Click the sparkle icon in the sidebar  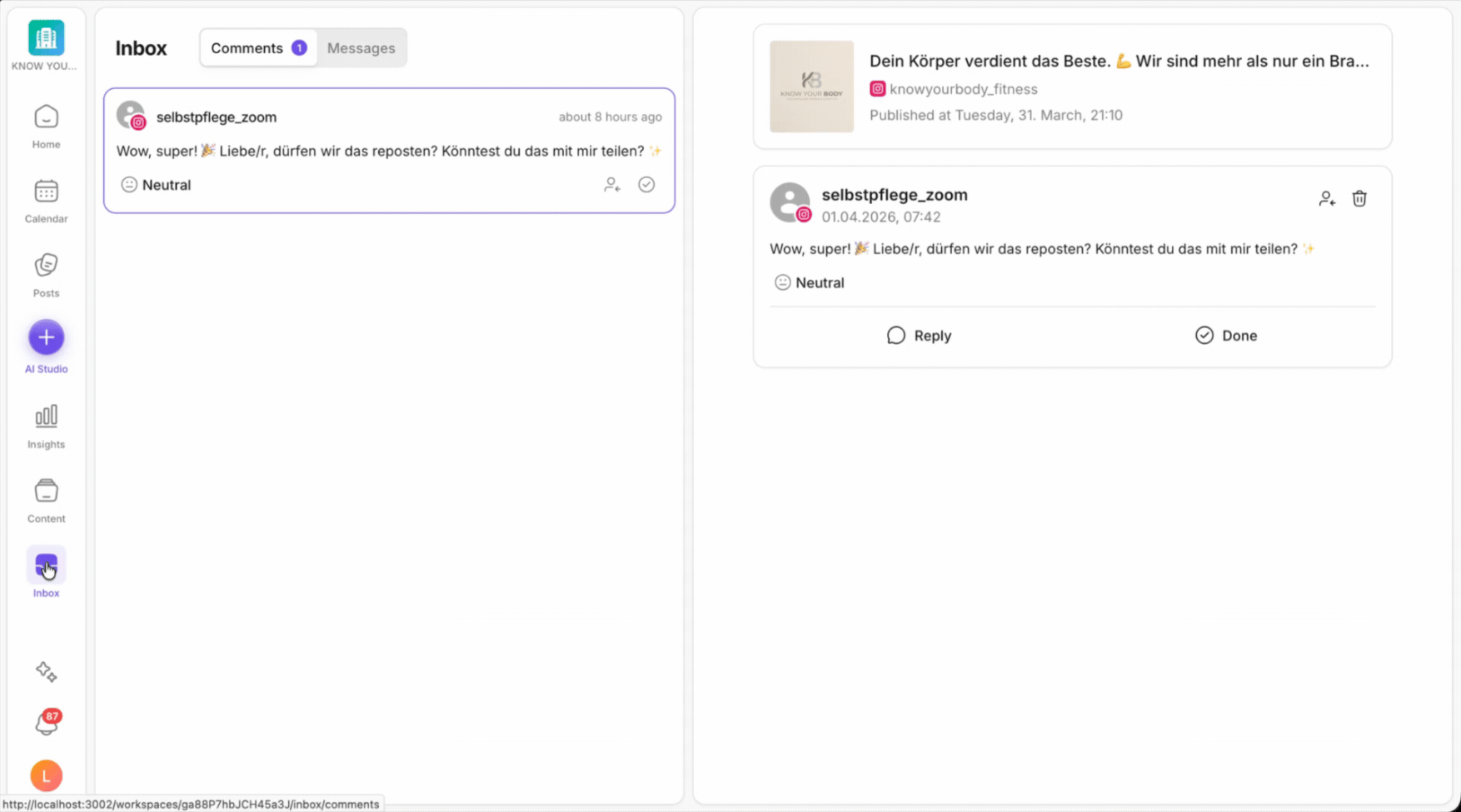pos(46,671)
